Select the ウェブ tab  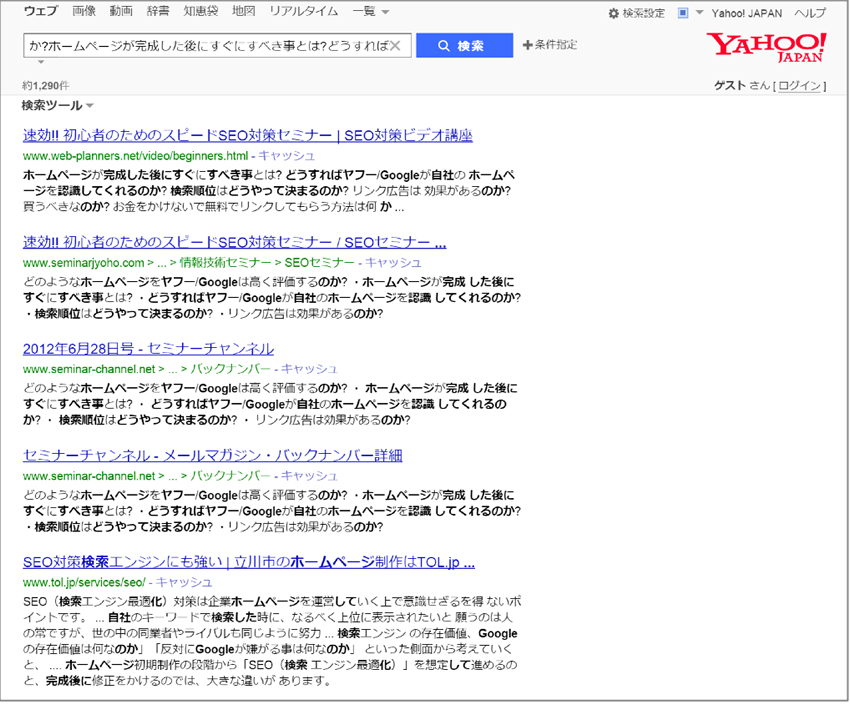41,11
